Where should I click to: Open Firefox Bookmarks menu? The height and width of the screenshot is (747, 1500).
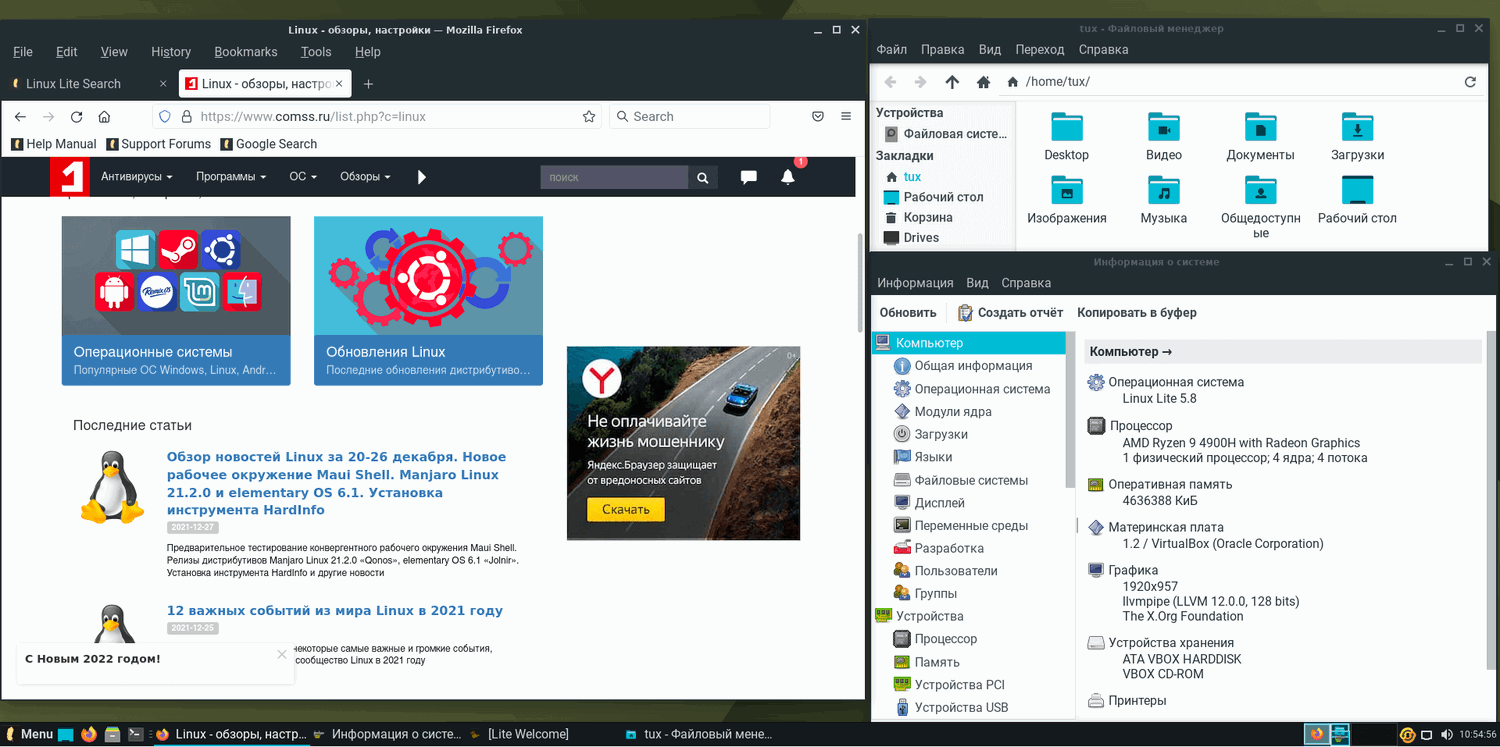(246, 52)
